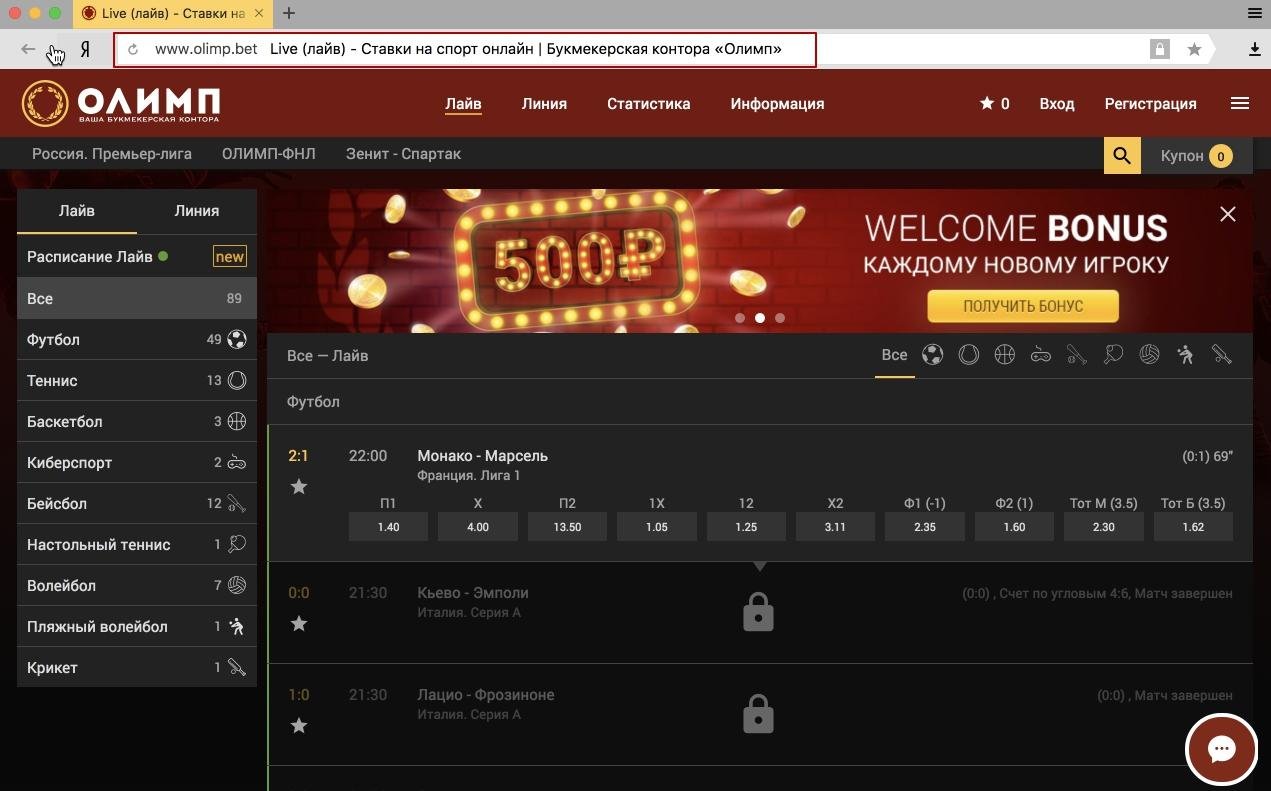
Task: Filter live events by baseball bat icon
Action: click(x=1077, y=355)
